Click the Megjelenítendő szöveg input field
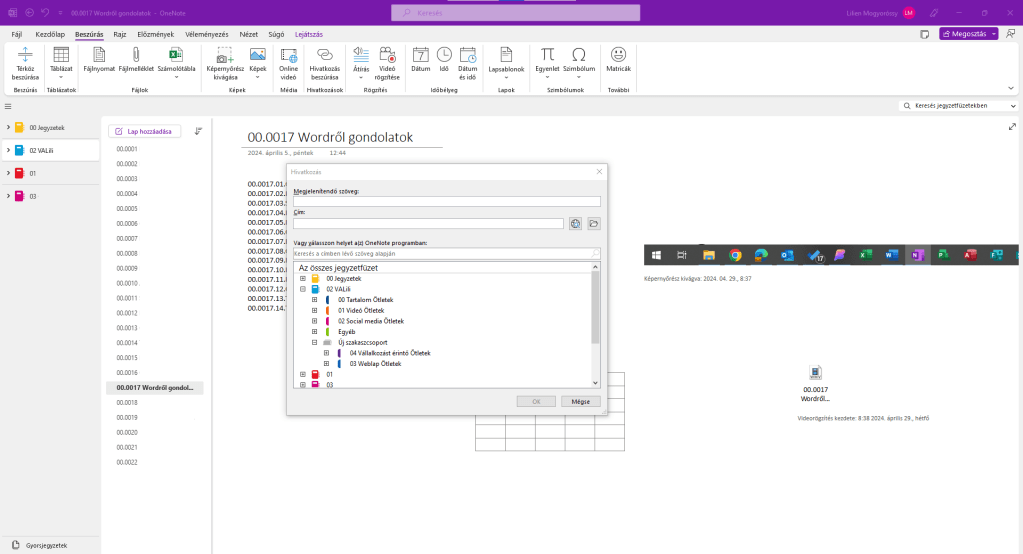 click(447, 201)
